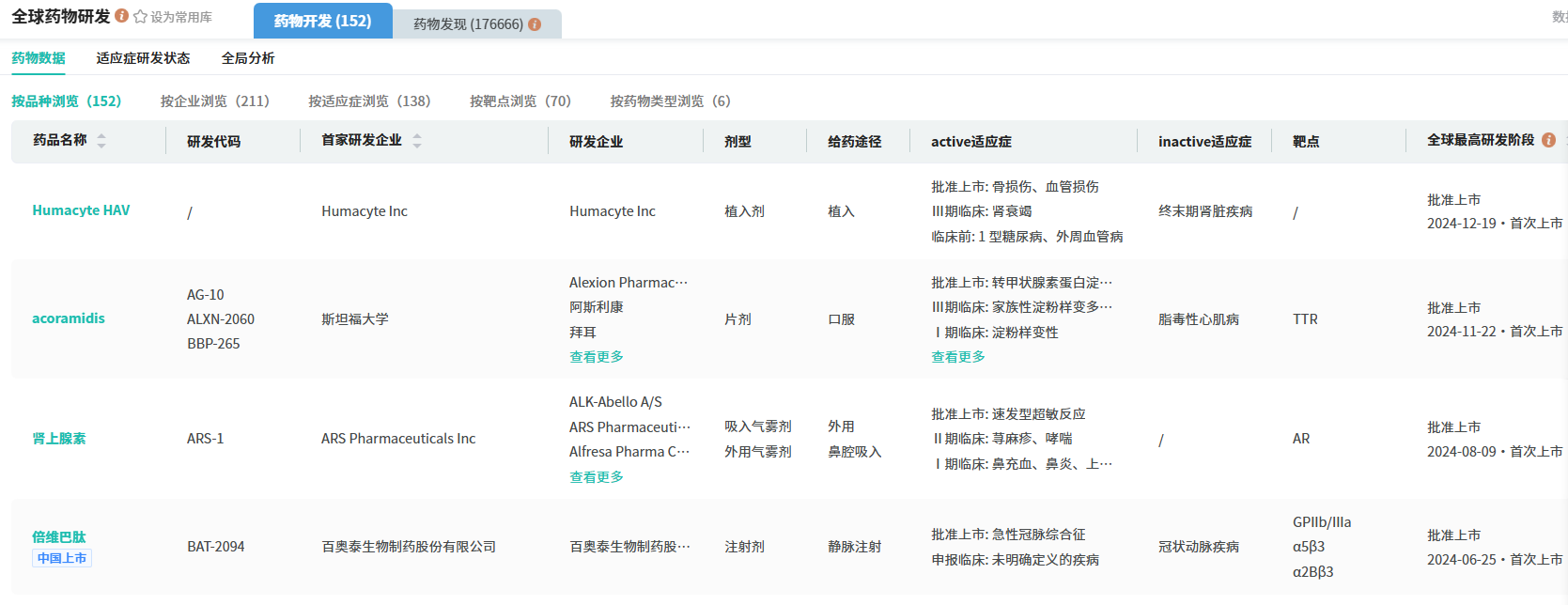The width and height of the screenshot is (1568, 605).
Task: Select 按药物类型浏览 (6) view
Action: pos(670,101)
